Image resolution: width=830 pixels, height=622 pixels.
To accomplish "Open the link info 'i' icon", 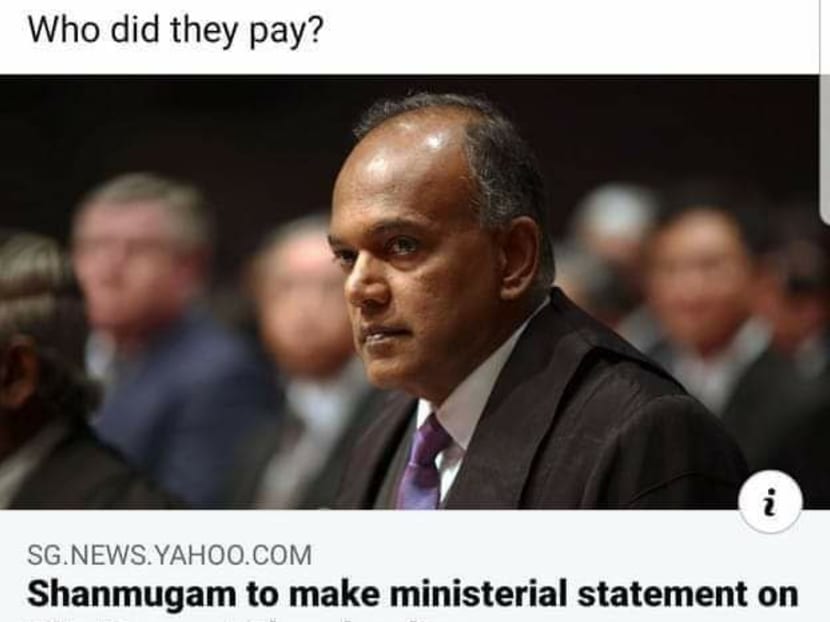I will [770, 502].
